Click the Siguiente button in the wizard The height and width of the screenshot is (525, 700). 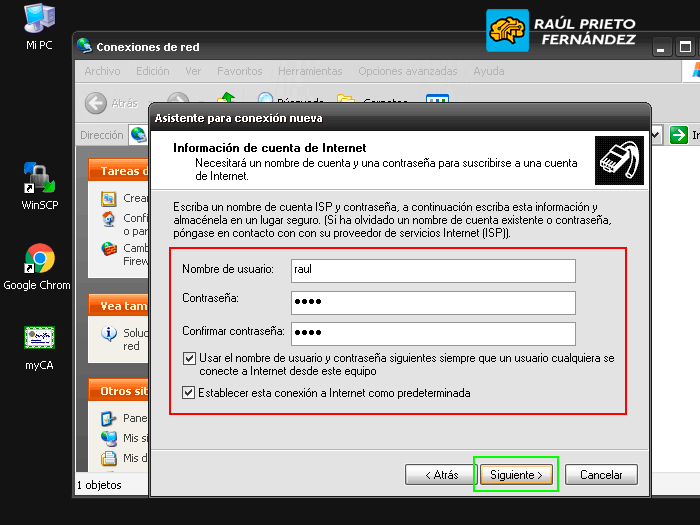(x=515, y=474)
